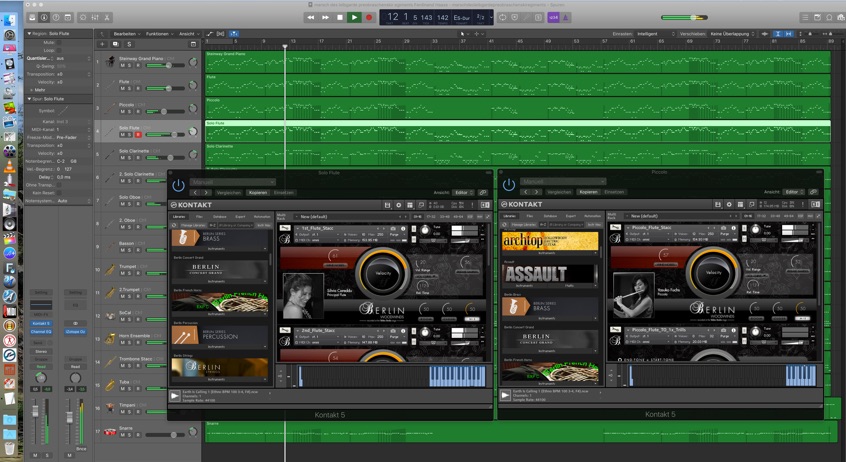The width and height of the screenshot is (846, 462).
Task: Open the Verschieben Keine Überlappung dropdown
Action: pos(732,33)
